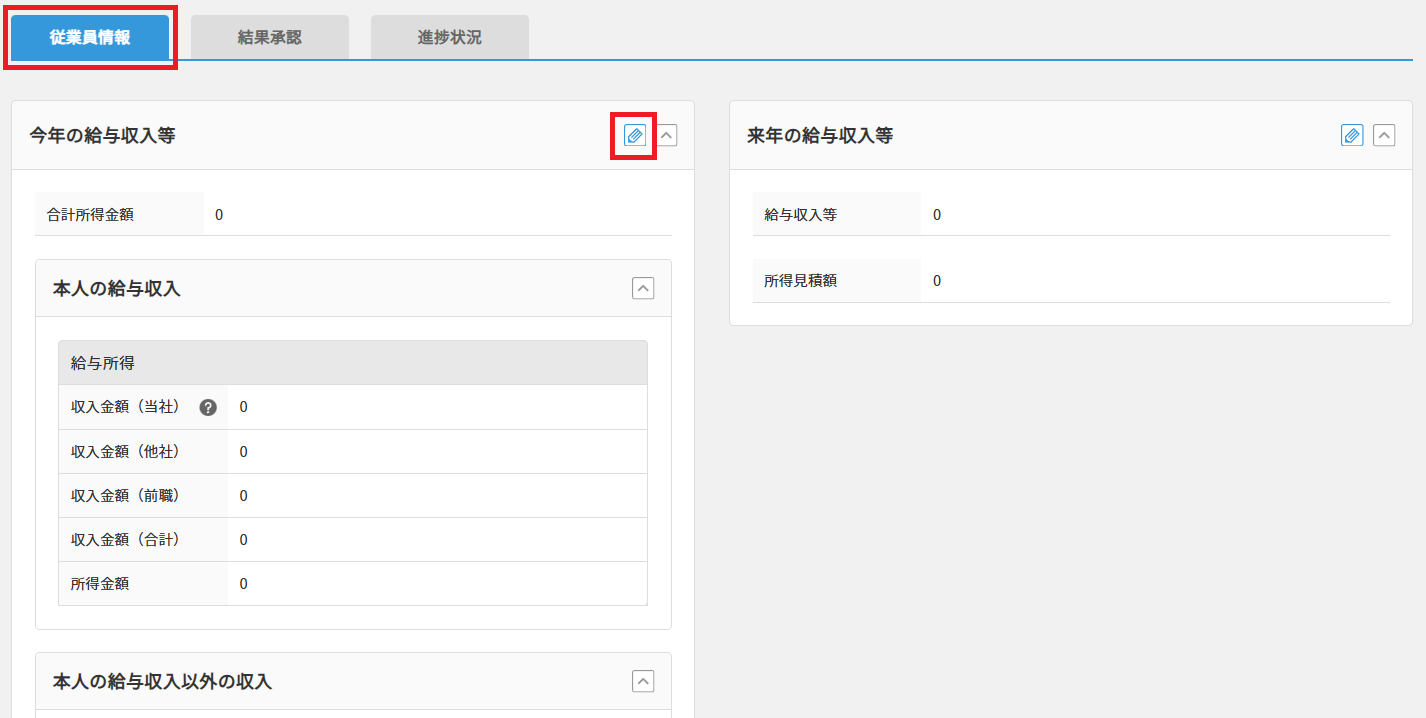
Task: Open the help icon beside 収入金額（当社）
Action: (208, 407)
